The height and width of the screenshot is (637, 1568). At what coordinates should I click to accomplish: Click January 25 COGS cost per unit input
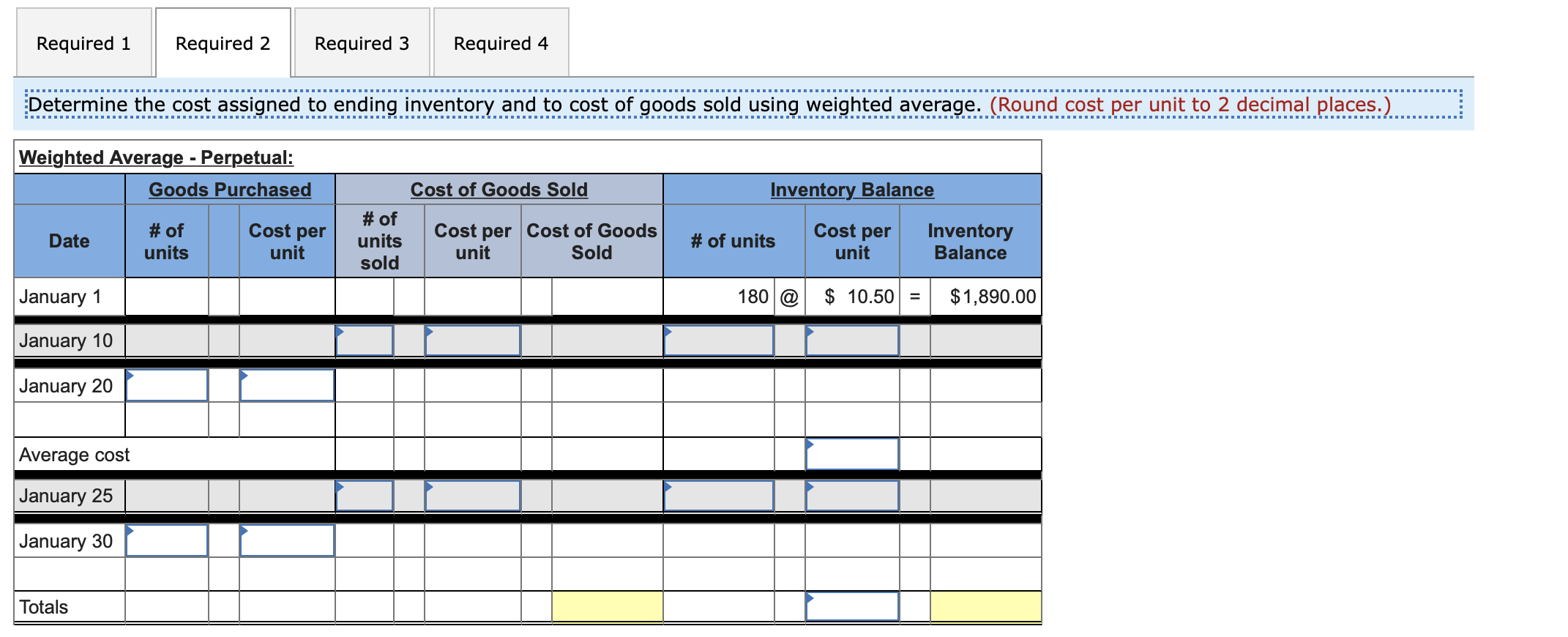click(x=472, y=496)
